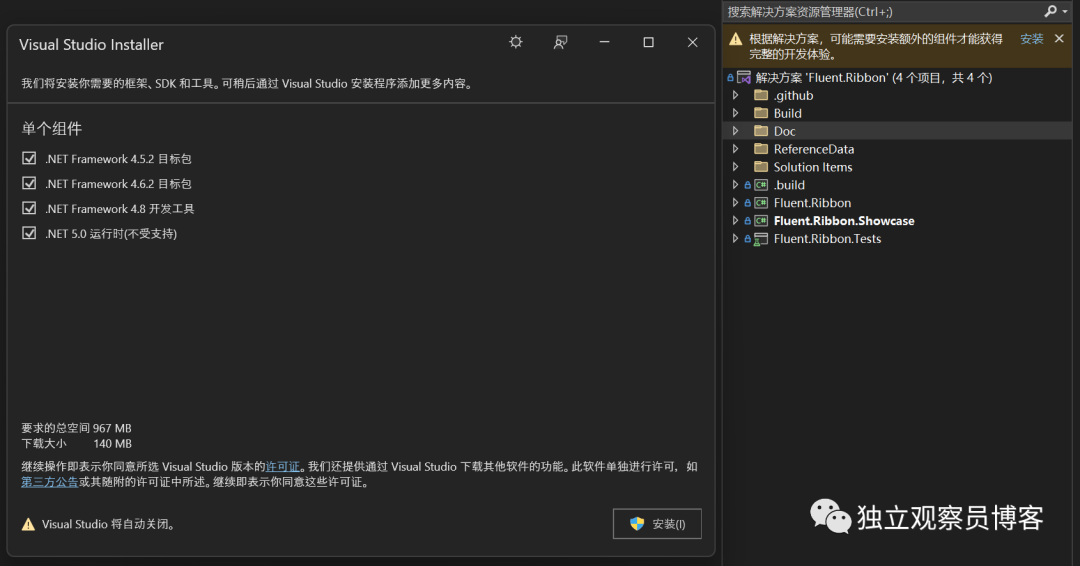The image size is (1080, 566).
Task: Click the send feedback icon in Installer
Action: click(x=561, y=43)
